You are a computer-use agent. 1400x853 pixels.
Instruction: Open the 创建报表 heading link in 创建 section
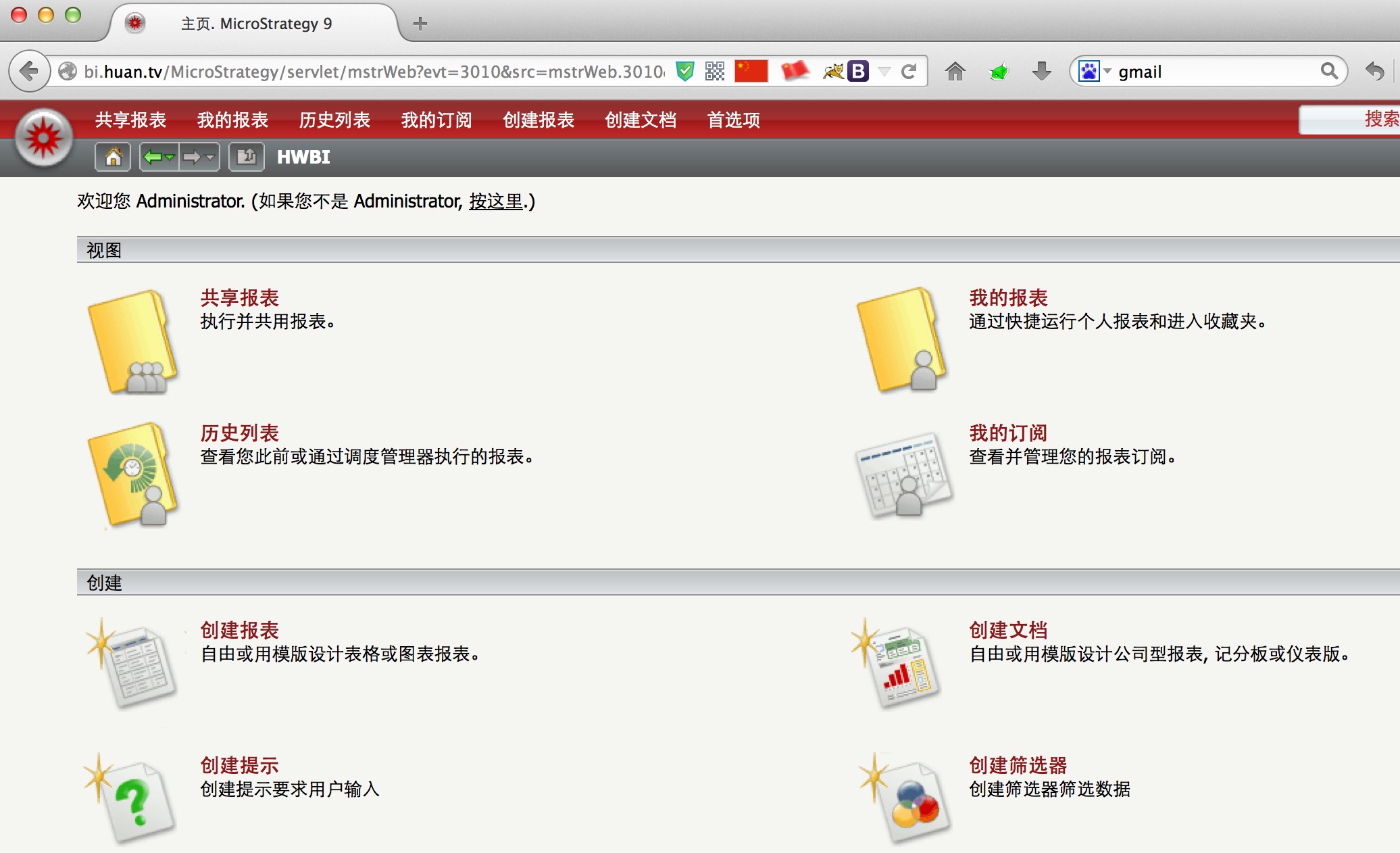click(239, 630)
